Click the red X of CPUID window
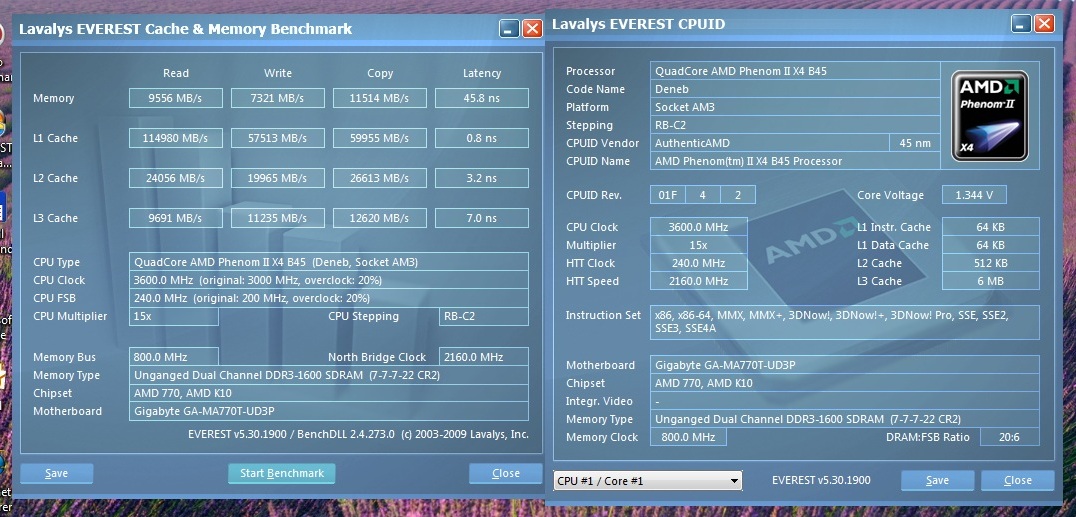This screenshot has width=1076, height=517. click(1044, 24)
